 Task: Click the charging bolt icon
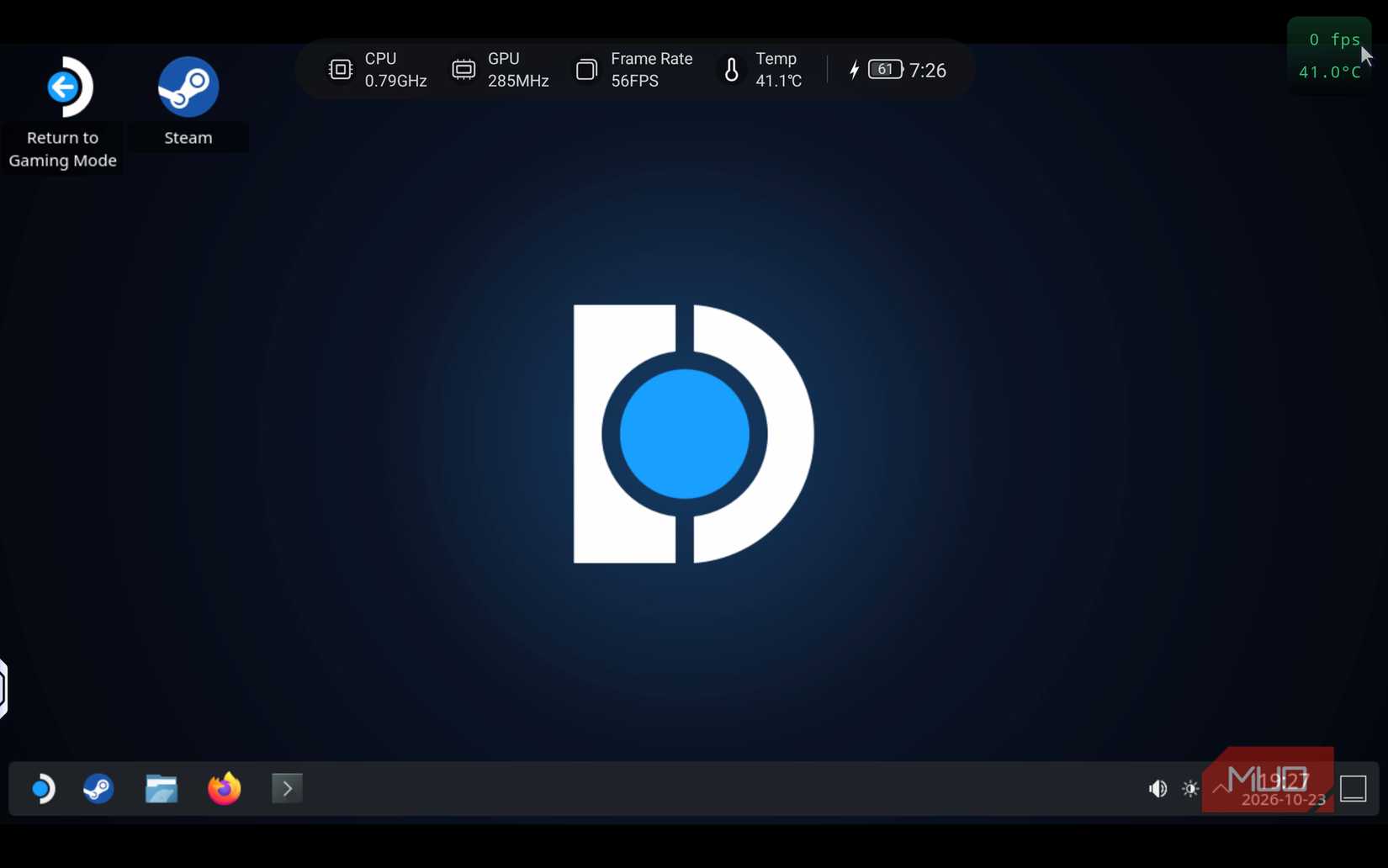854,70
